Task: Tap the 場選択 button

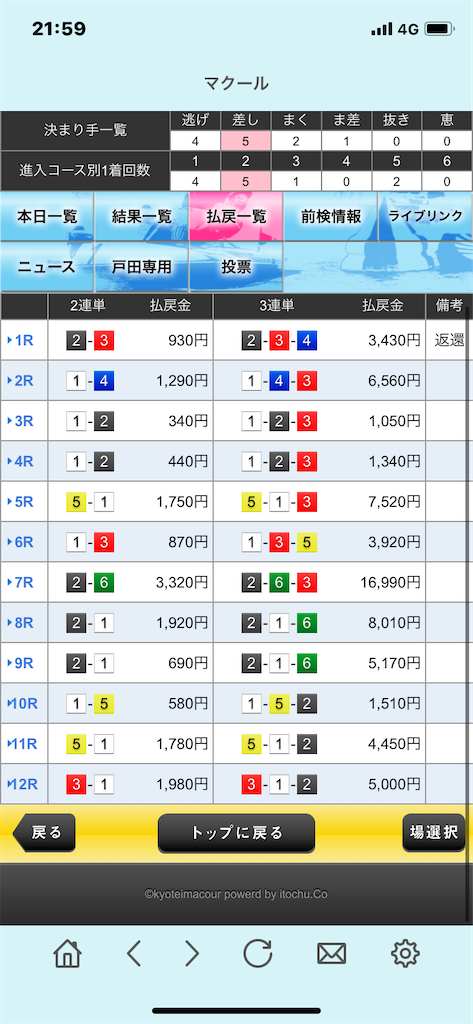Action: click(434, 833)
